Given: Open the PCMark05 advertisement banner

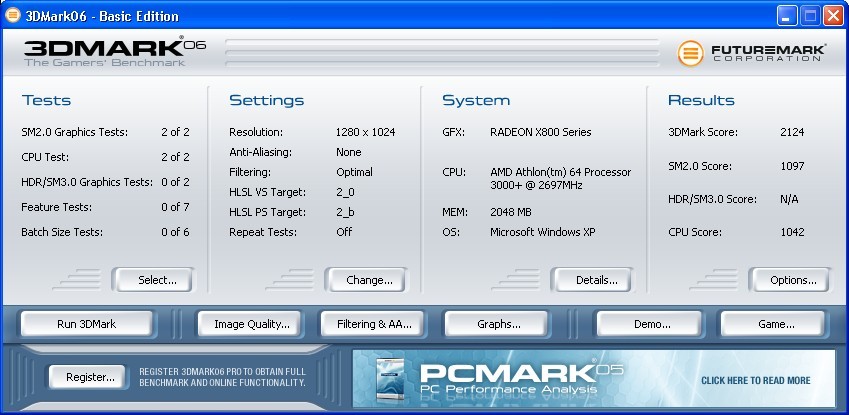Looking at the screenshot, I should pyautogui.click(x=594, y=378).
